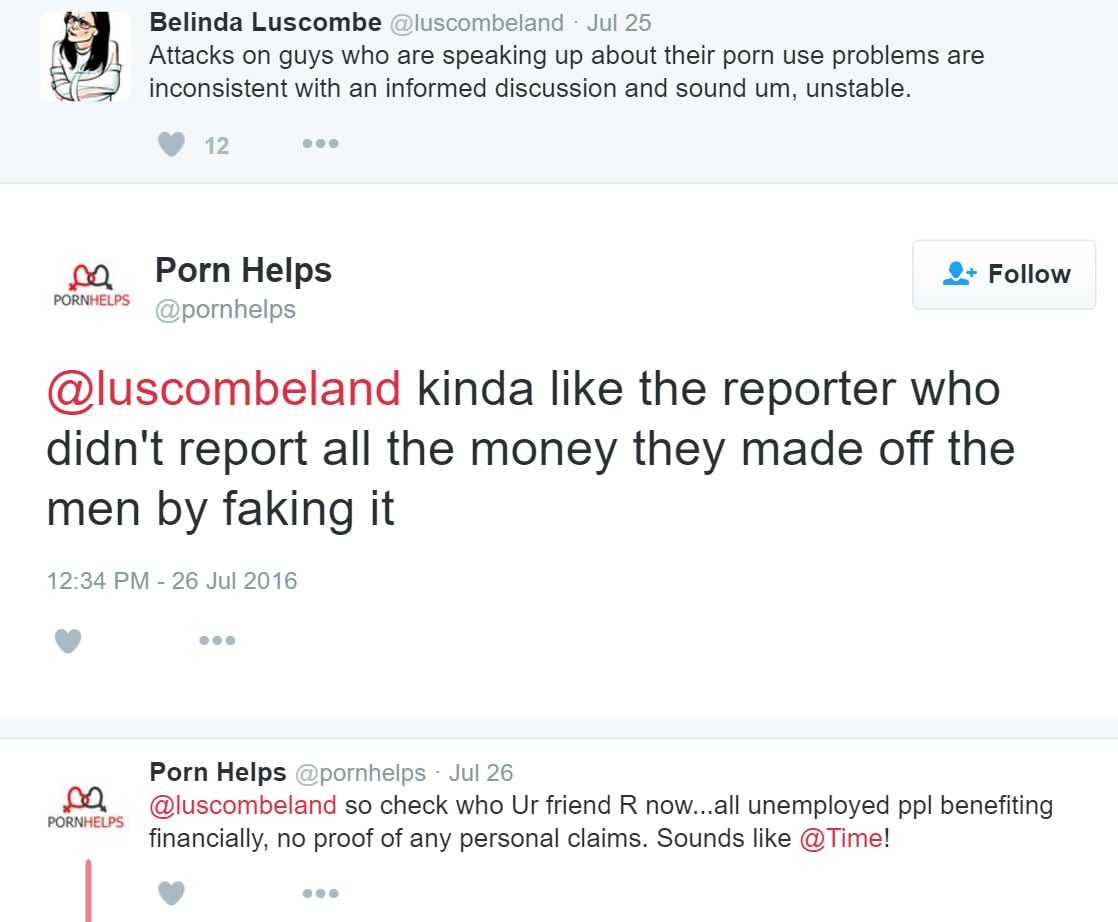Click the Porn Helps logo in main tweet
The height and width of the screenshot is (922, 1118).
[x=92, y=284]
